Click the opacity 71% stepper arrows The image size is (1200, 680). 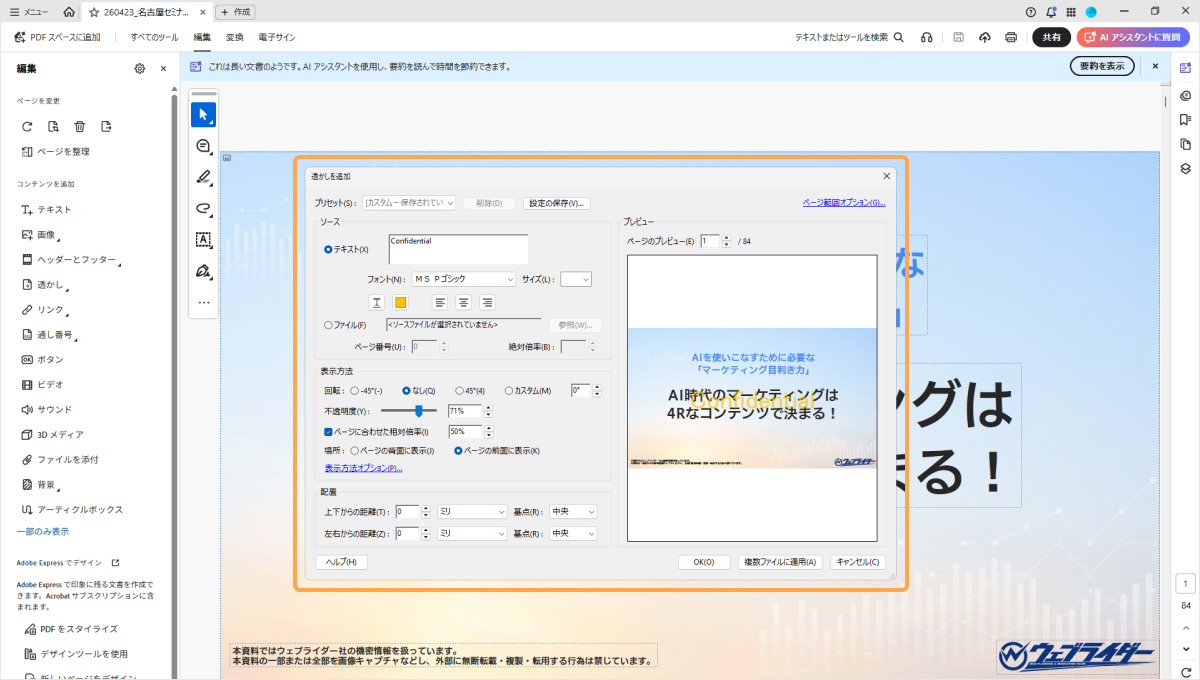point(489,411)
